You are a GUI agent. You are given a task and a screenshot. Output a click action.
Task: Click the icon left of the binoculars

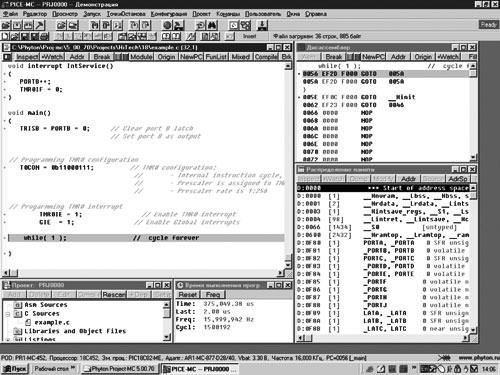[x=201, y=25]
